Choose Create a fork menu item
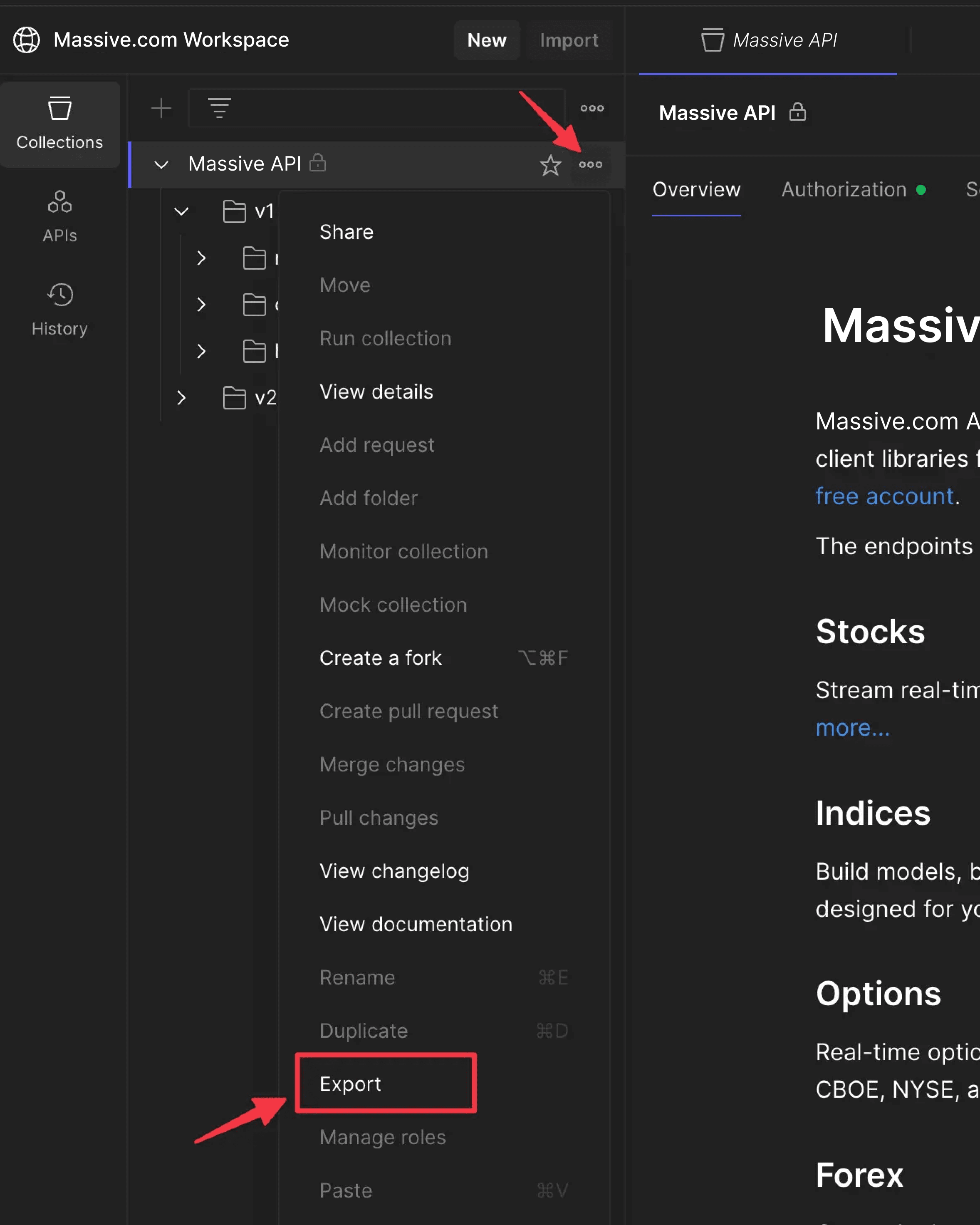 tap(380, 658)
